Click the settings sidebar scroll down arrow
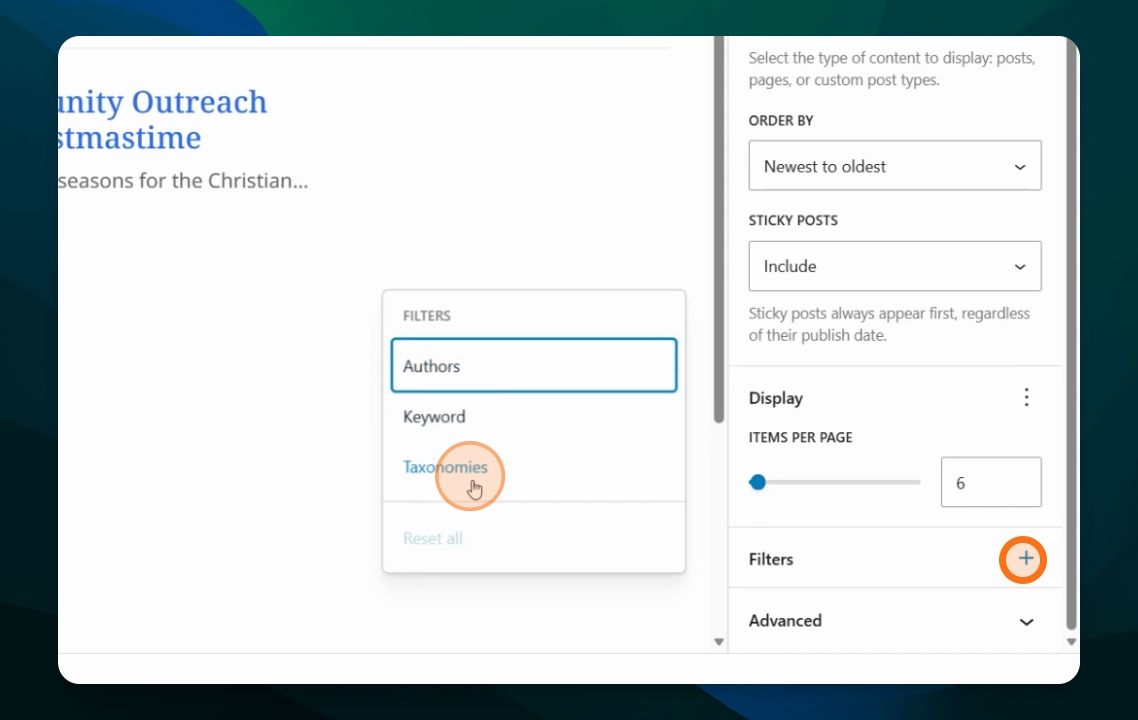 (1071, 642)
